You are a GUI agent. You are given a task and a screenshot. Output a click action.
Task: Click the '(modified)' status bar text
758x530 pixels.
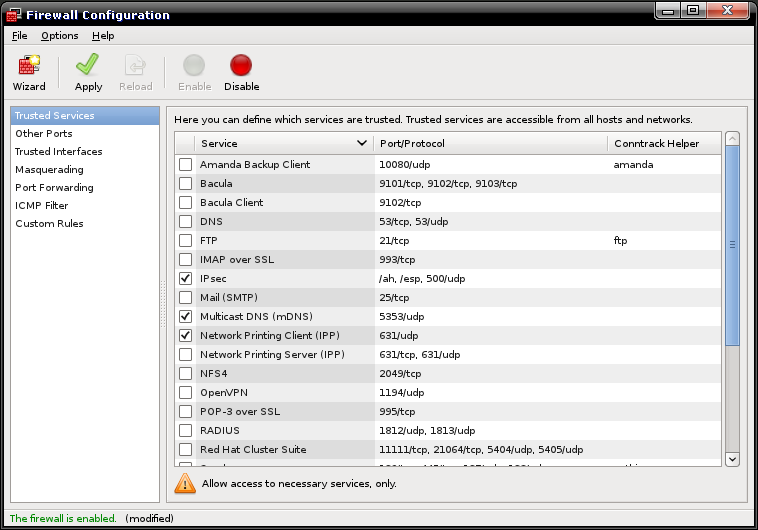pos(149,518)
